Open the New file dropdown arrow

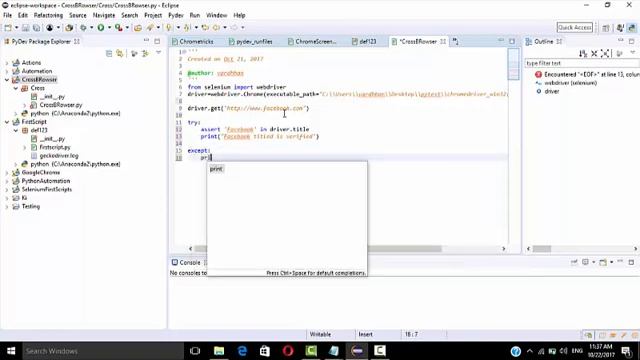pyautogui.click(x=16, y=27)
